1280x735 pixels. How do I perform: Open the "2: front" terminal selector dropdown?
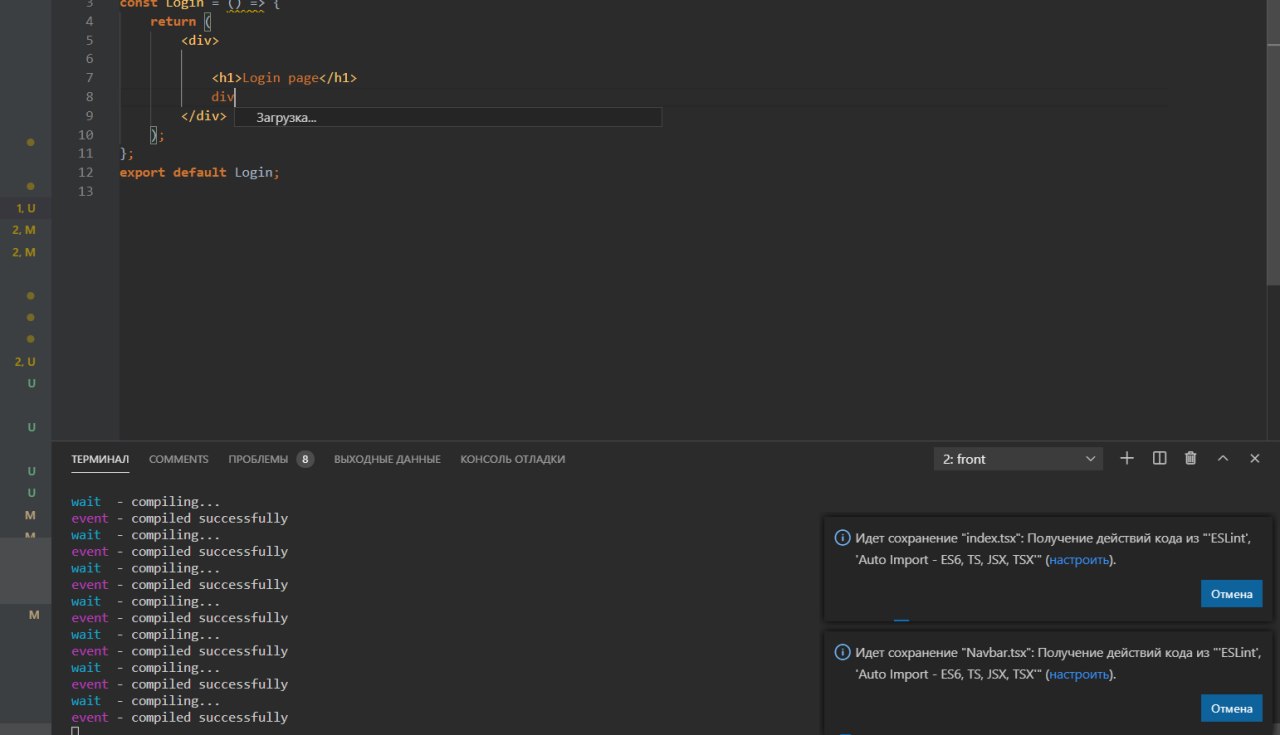click(1019, 459)
